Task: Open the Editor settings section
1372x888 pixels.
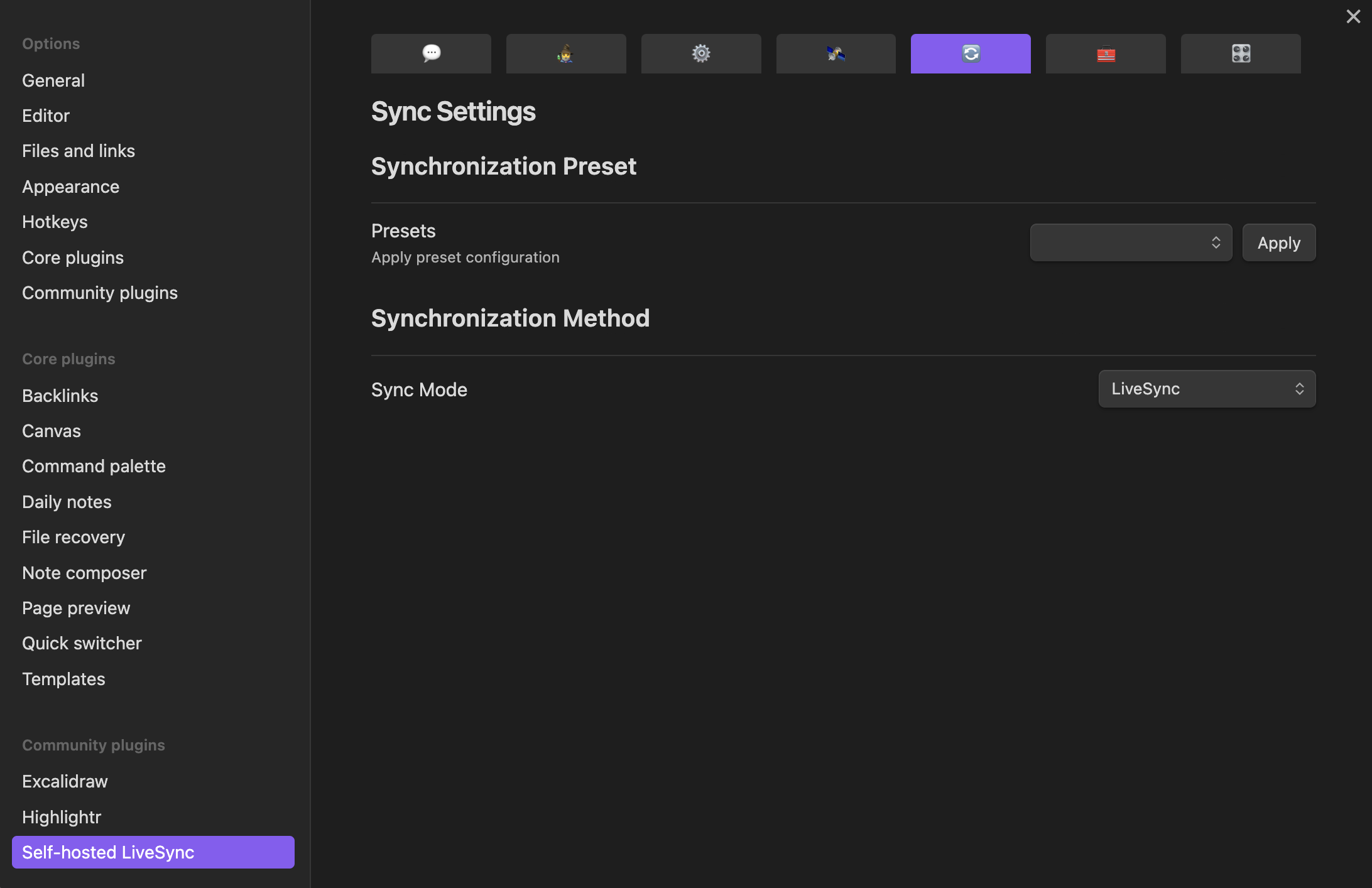Action: (46, 116)
